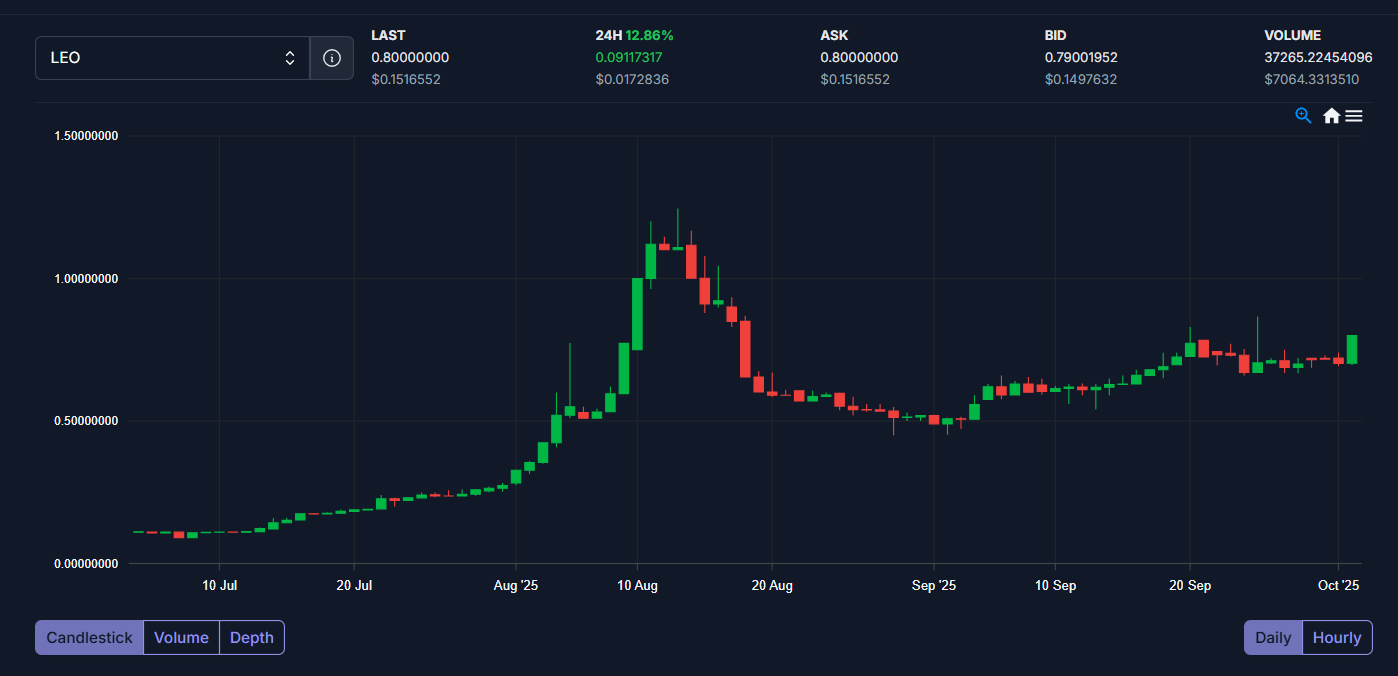Click the tall red candle before 20 Aug
The width and height of the screenshot is (1398, 676).
click(x=745, y=348)
